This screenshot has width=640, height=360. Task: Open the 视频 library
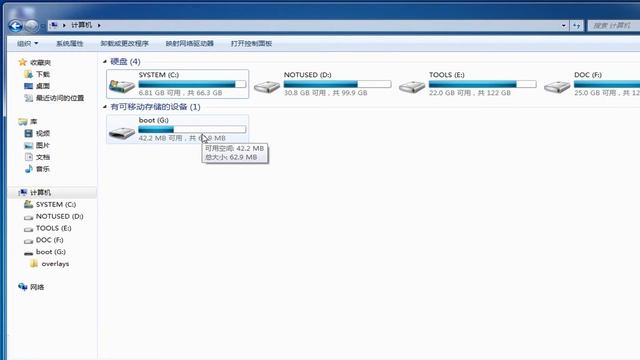pyautogui.click(x=38, y=133)
